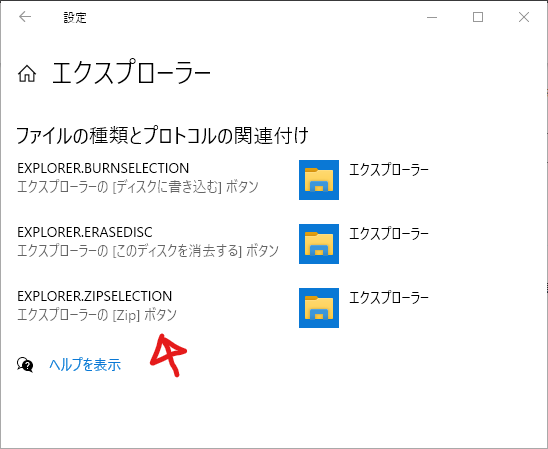This screenshot has height=449, width=548.
Task: Close the 設定 window
Action: (x=524, y=17)
